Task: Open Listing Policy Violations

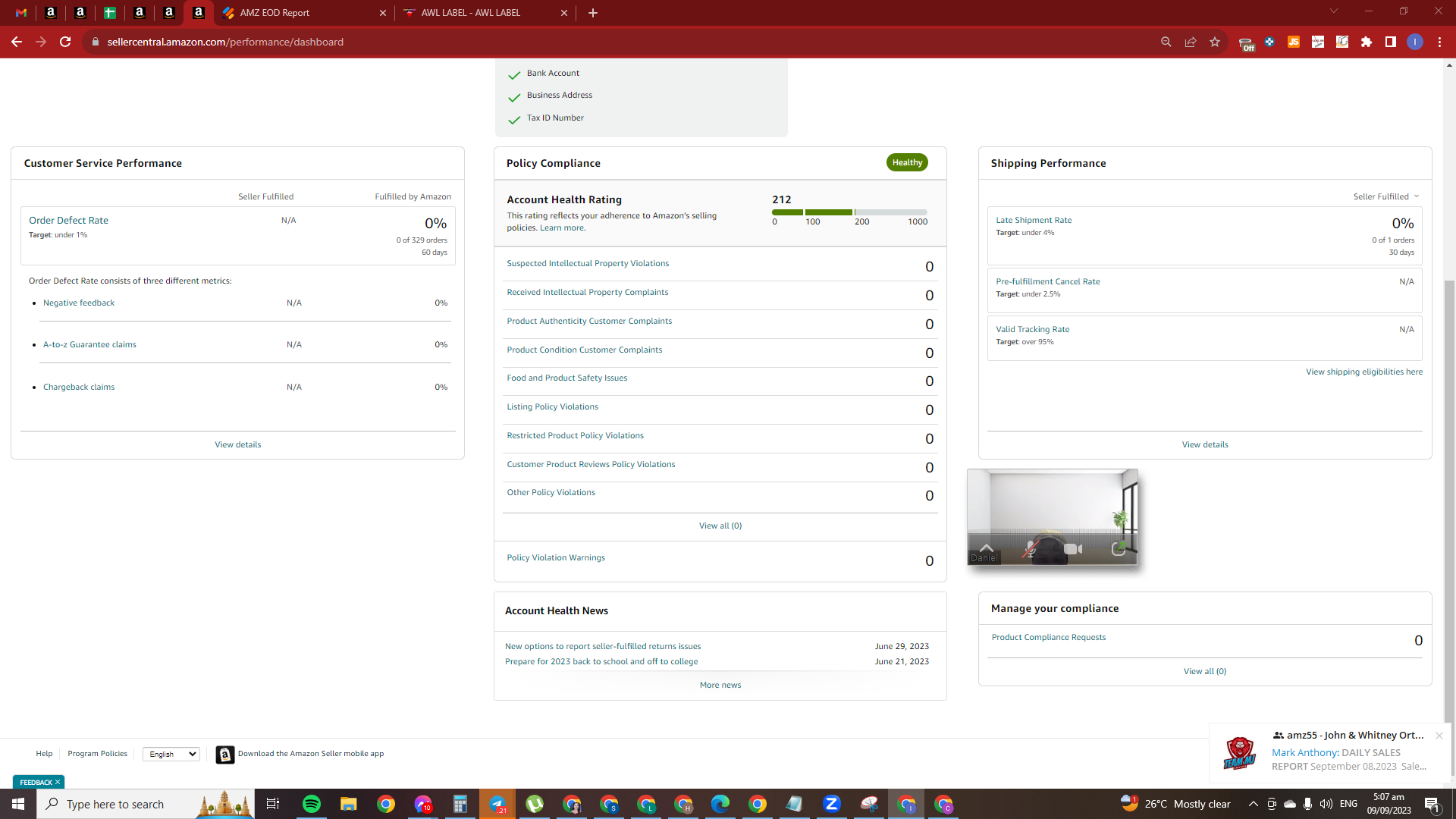Action: click(x=552, y=406)
